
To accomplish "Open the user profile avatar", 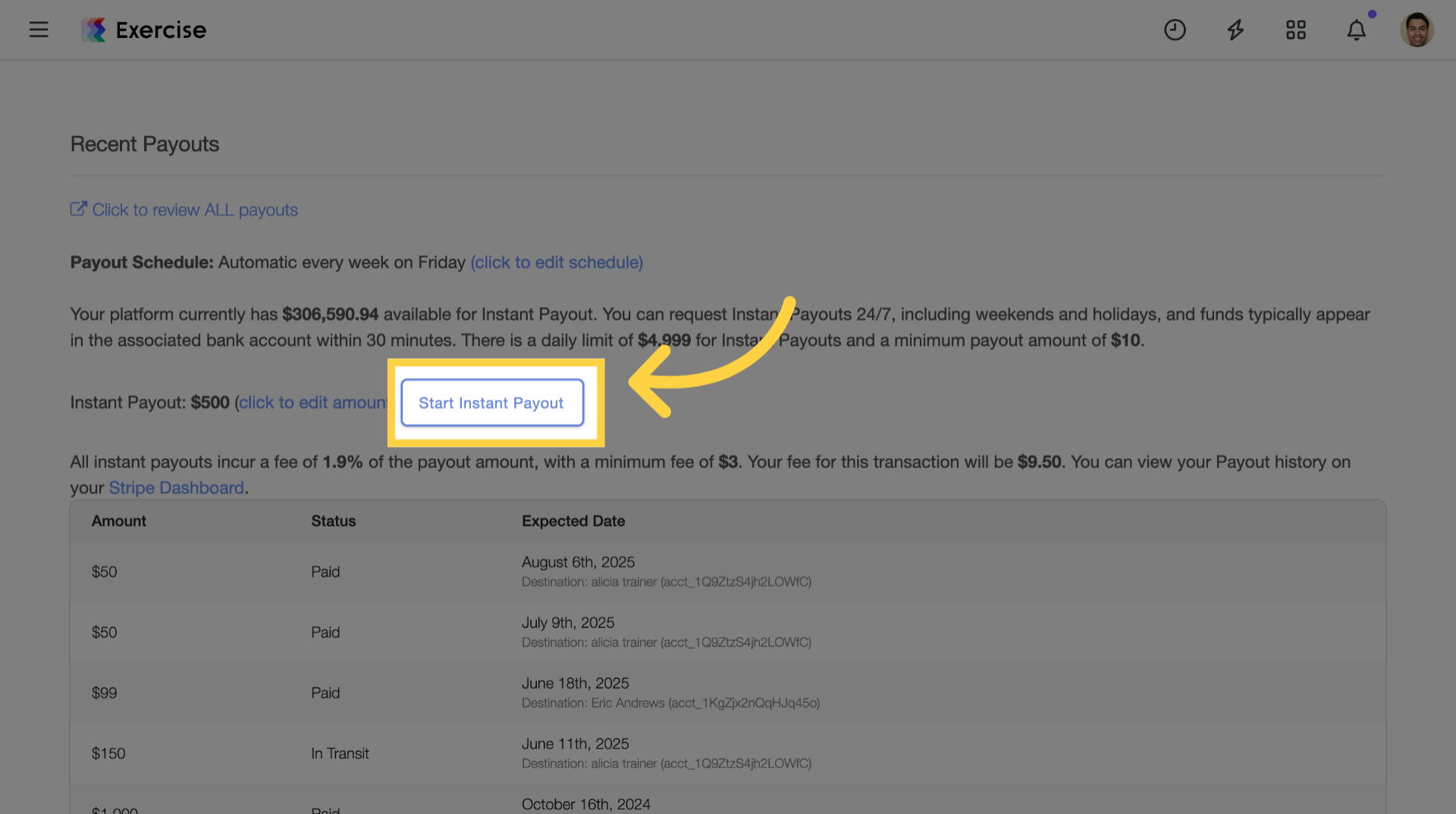I will pyautogui.click(x=1417, y=30).
